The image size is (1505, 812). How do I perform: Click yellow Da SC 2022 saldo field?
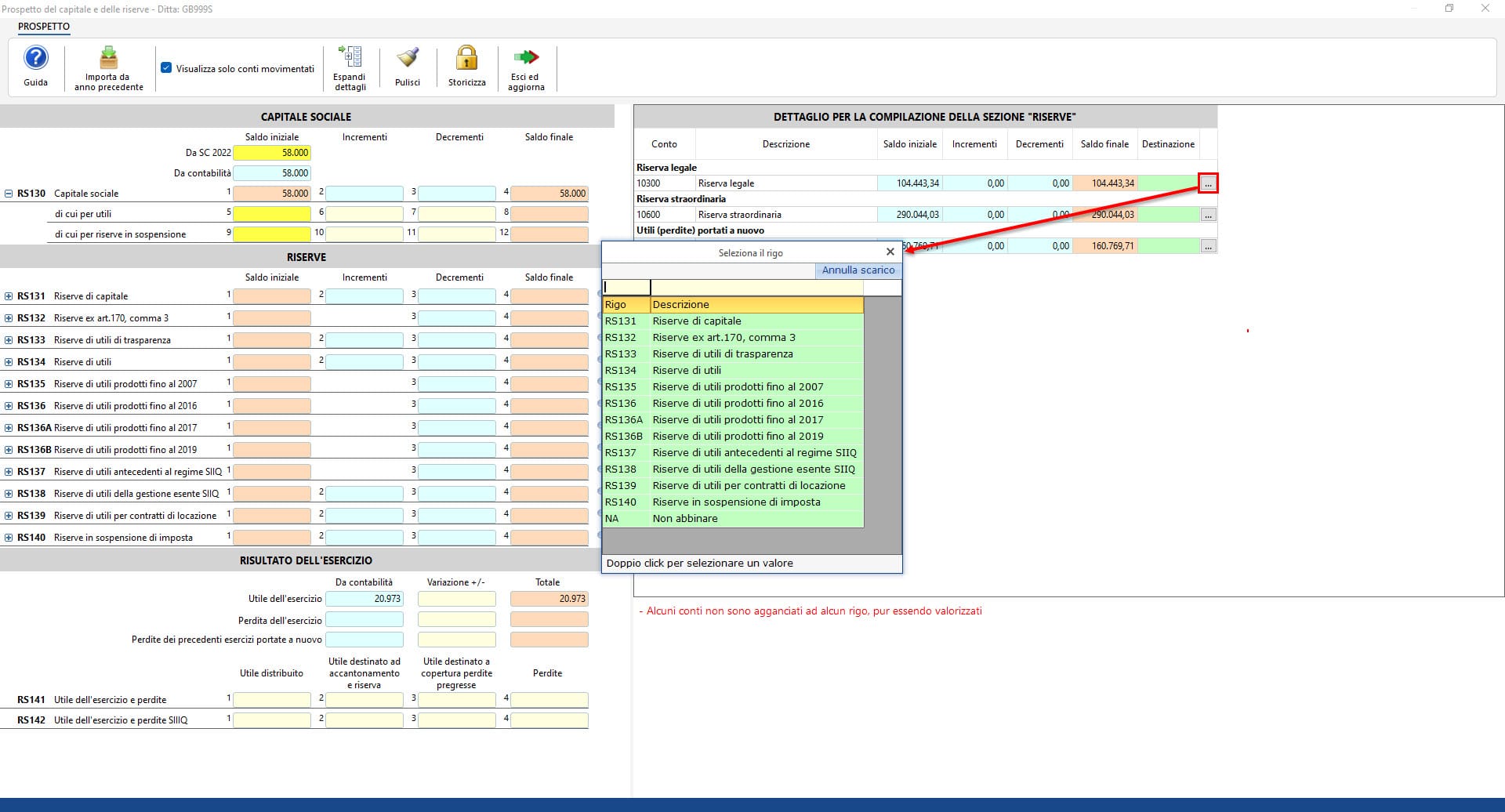pyautogui.click(x=272, y=153)
